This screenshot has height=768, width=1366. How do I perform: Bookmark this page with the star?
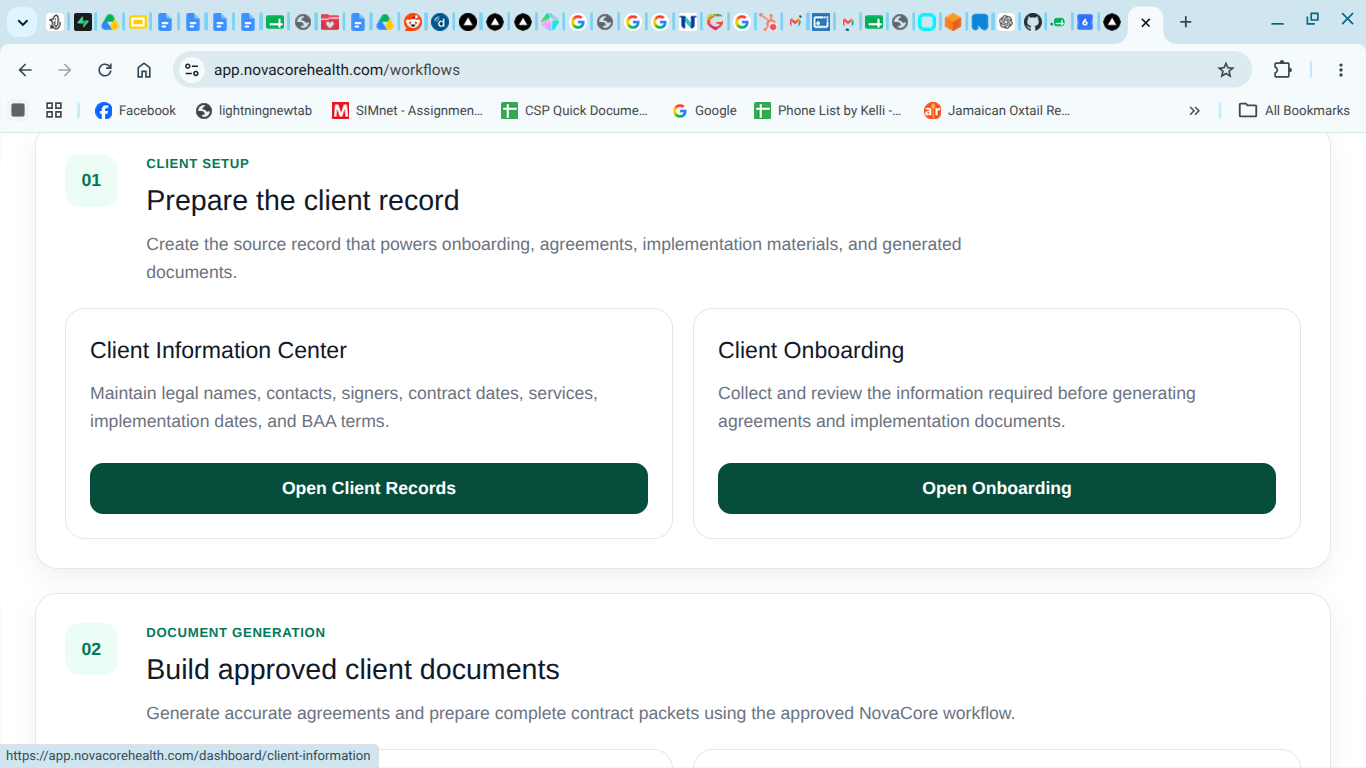(x=1226, y=70)
